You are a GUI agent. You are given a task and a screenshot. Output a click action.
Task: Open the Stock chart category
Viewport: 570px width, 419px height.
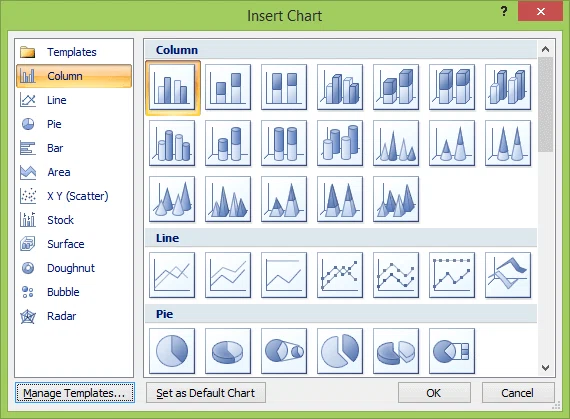(74, 220)
